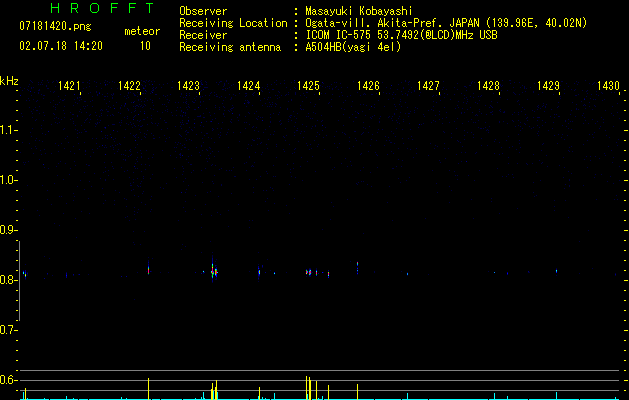The height and width of the screenshot is (400, 629).
Task: Click the meteor echo cluster after 1423
Action: (x=214, y=271)
